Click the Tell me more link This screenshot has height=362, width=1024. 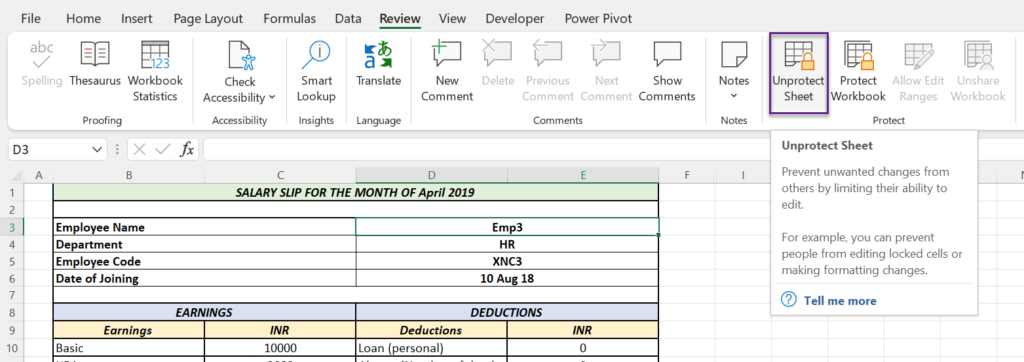click(x=840, y=301)
